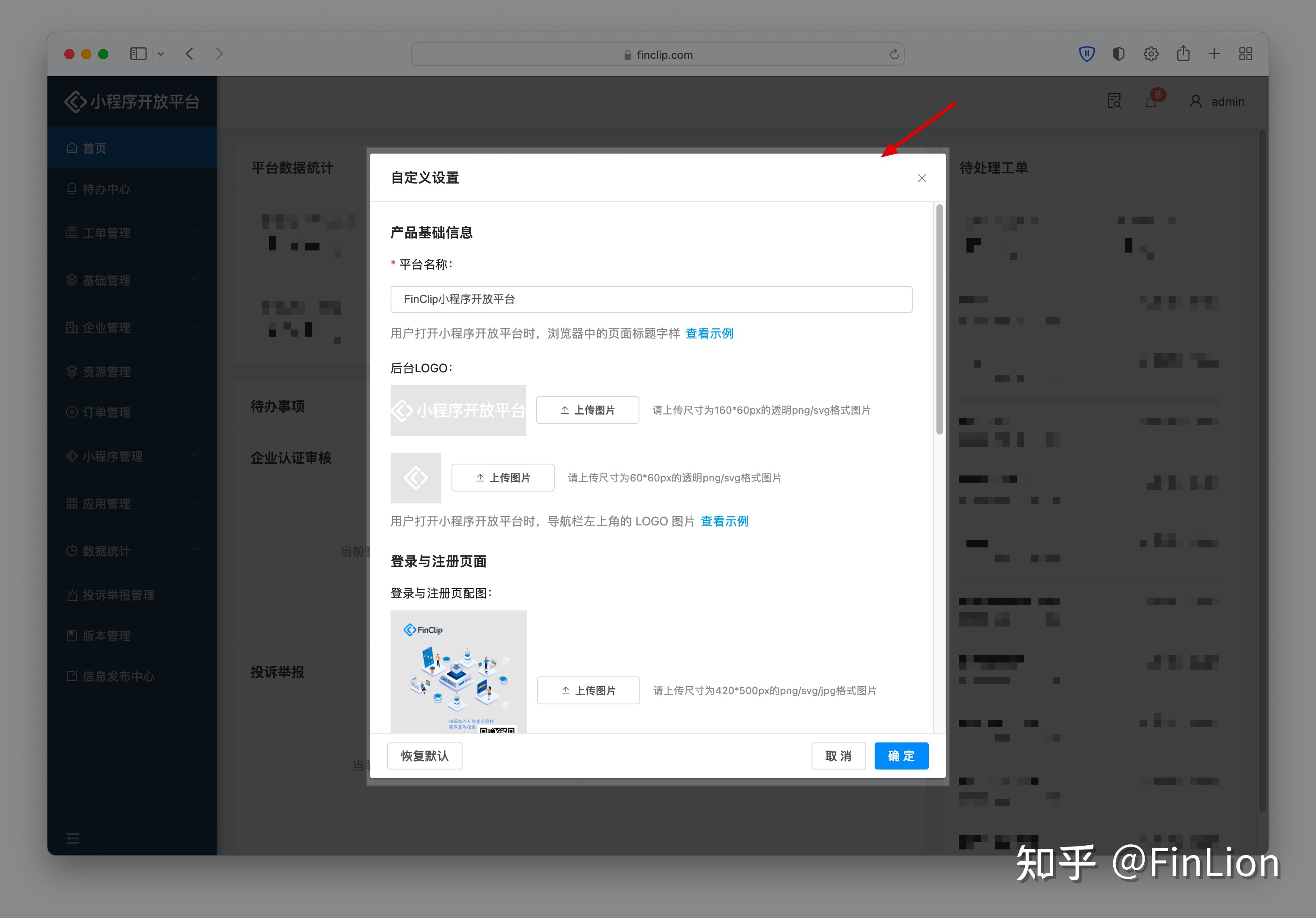Click the wide backend LOGO thumbnail

point(458,410)
